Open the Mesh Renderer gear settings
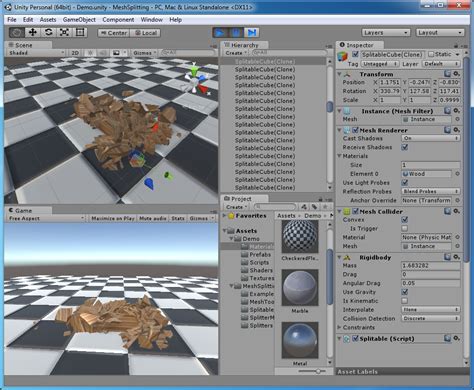474x390 pixels. (x=457, y=130)
